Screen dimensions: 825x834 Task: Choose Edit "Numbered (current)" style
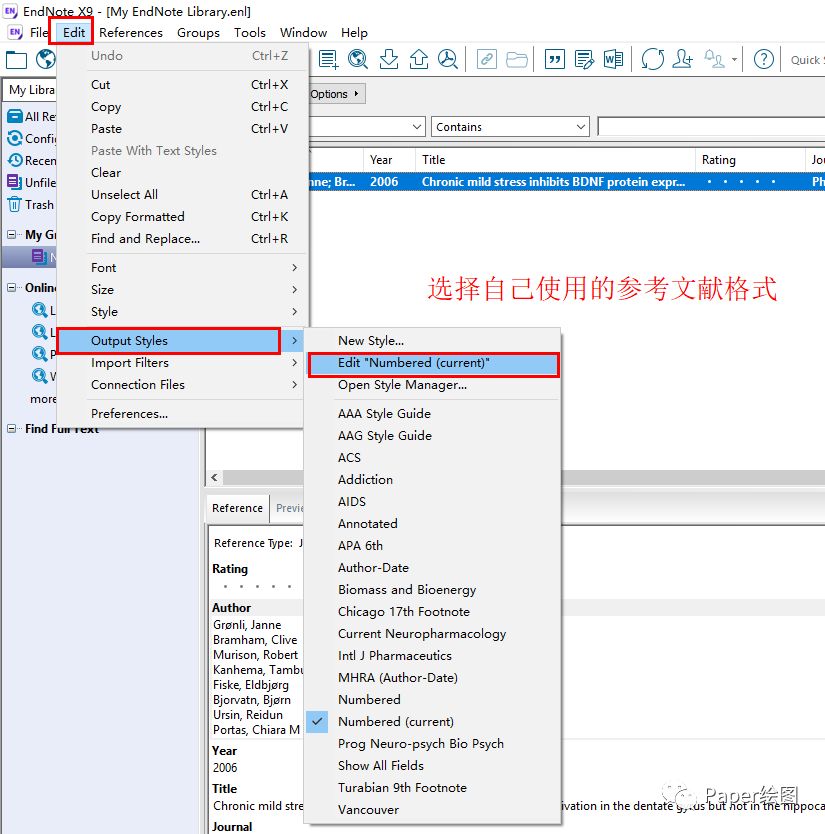(x=434, y=364)
